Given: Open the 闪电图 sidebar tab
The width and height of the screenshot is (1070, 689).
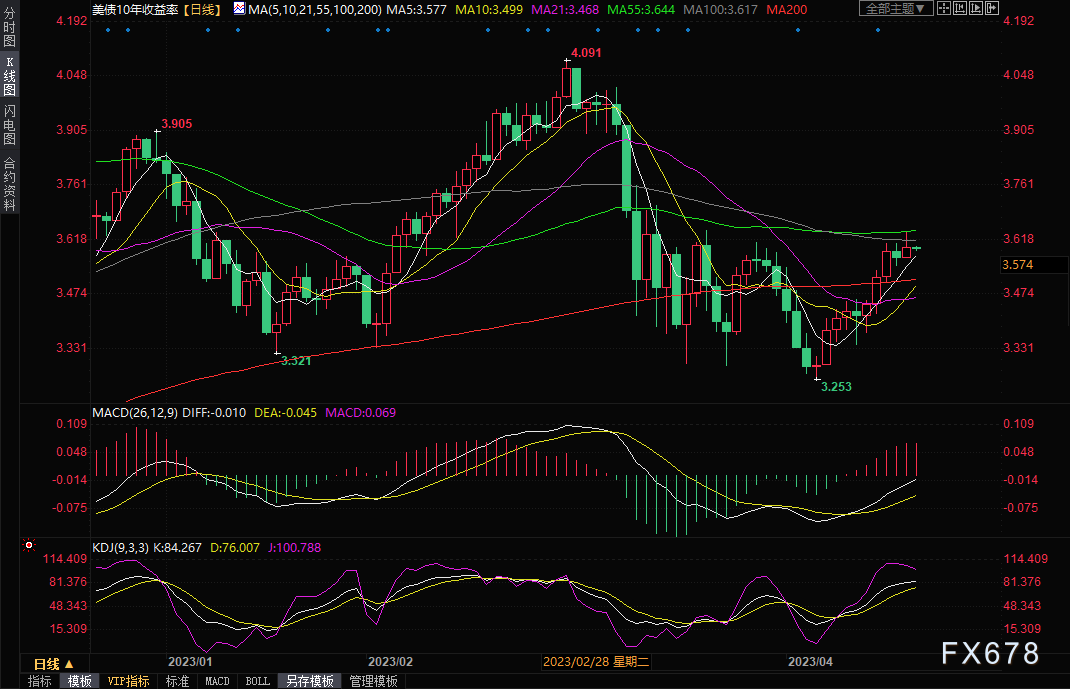Looking at the screenshot, I should pyautogui.click(x=9, y=123).
